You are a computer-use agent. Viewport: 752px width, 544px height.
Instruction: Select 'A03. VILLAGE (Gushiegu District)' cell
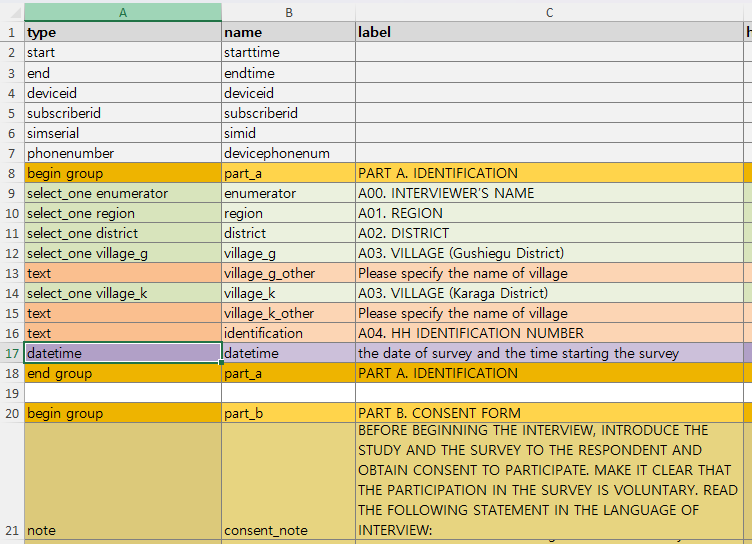pyautogui.click(x=550, y=253)
